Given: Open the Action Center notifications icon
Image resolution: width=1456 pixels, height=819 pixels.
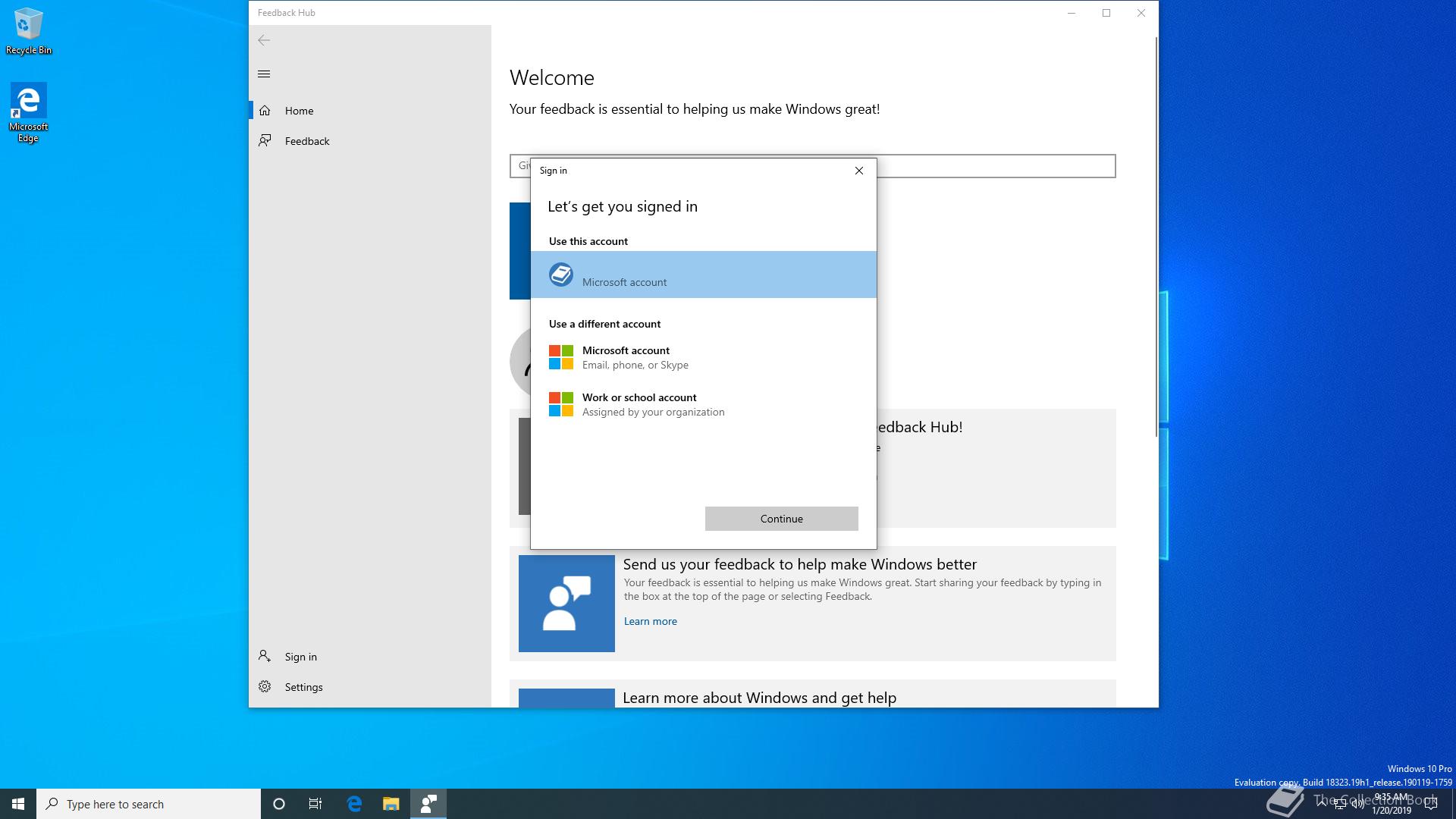Looking at the screenshot, I should pyautogui.click(x=1431, y=804).
